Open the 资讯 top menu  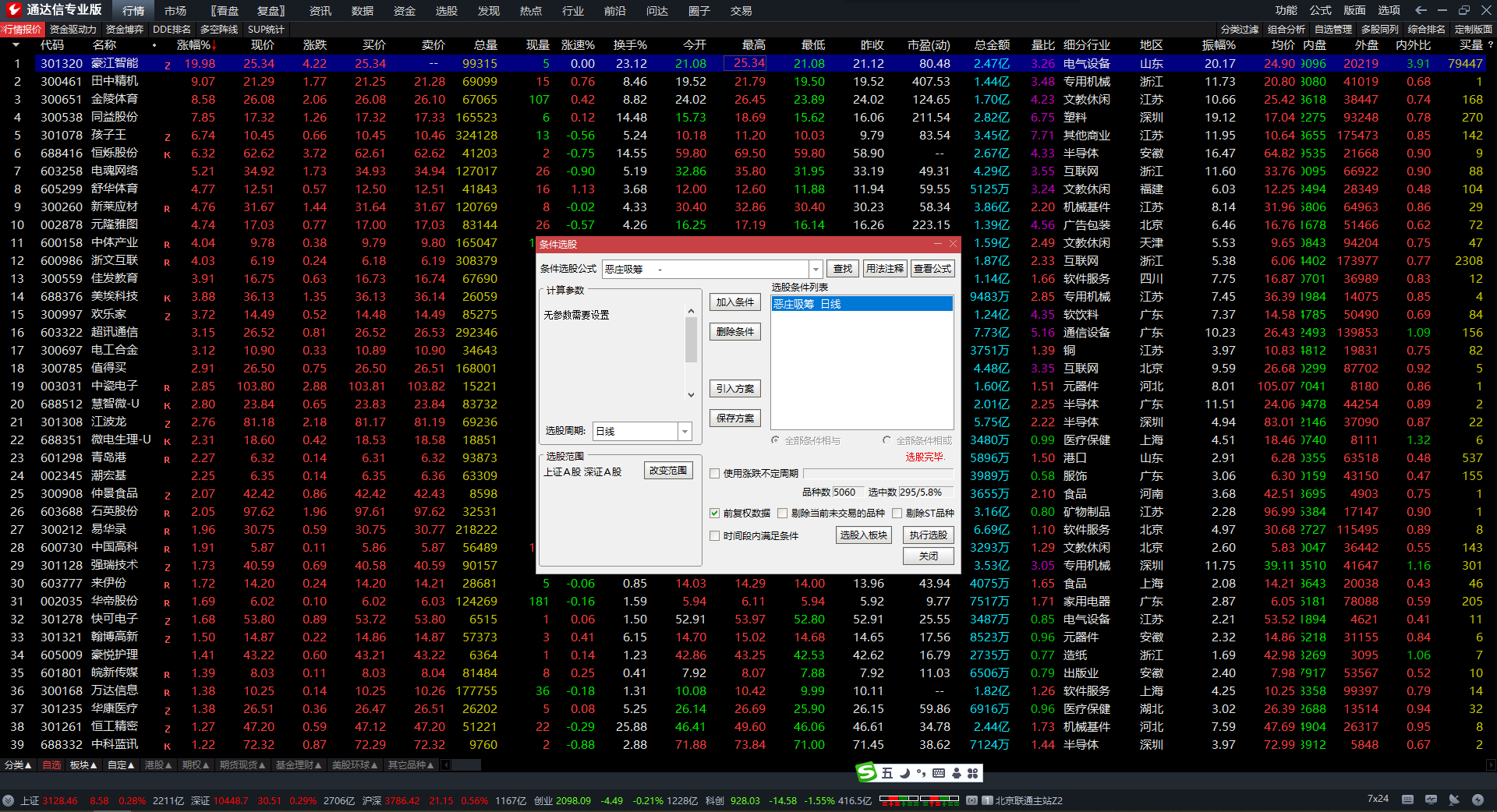pyautogui.click(x=320, y=11)
